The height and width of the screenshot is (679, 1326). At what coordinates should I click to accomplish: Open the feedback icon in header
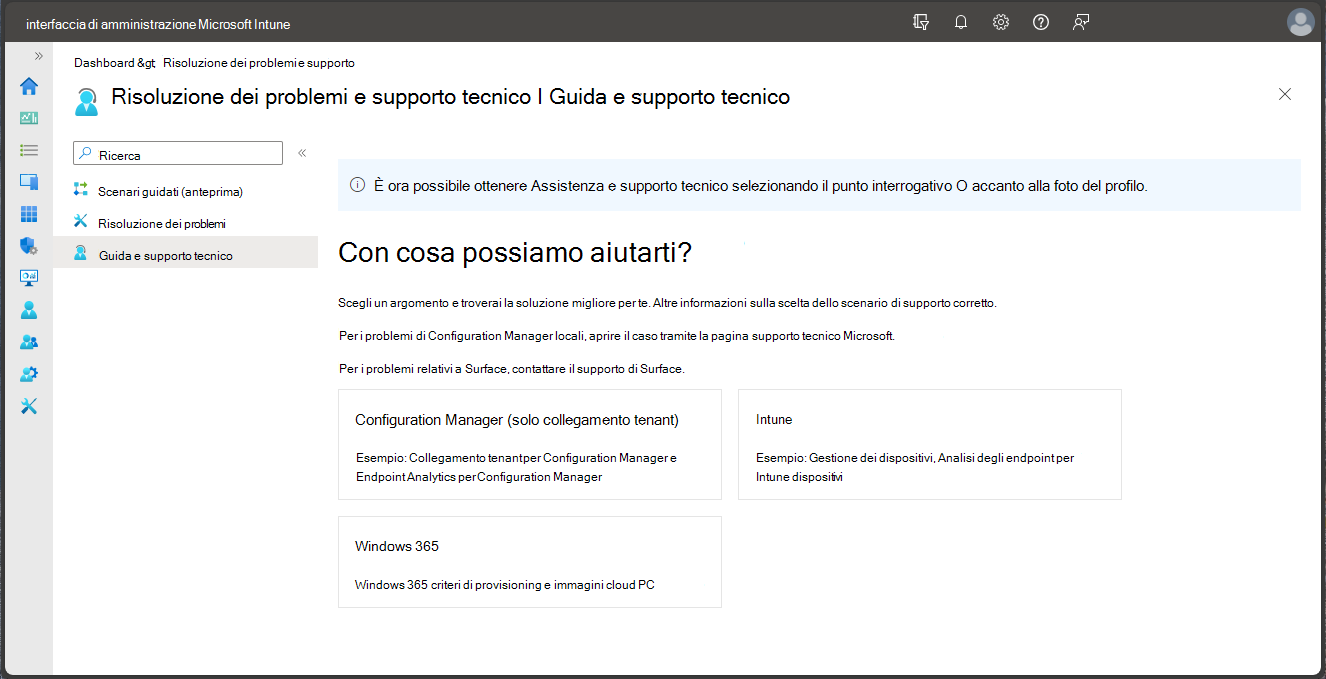(1081, 22)
